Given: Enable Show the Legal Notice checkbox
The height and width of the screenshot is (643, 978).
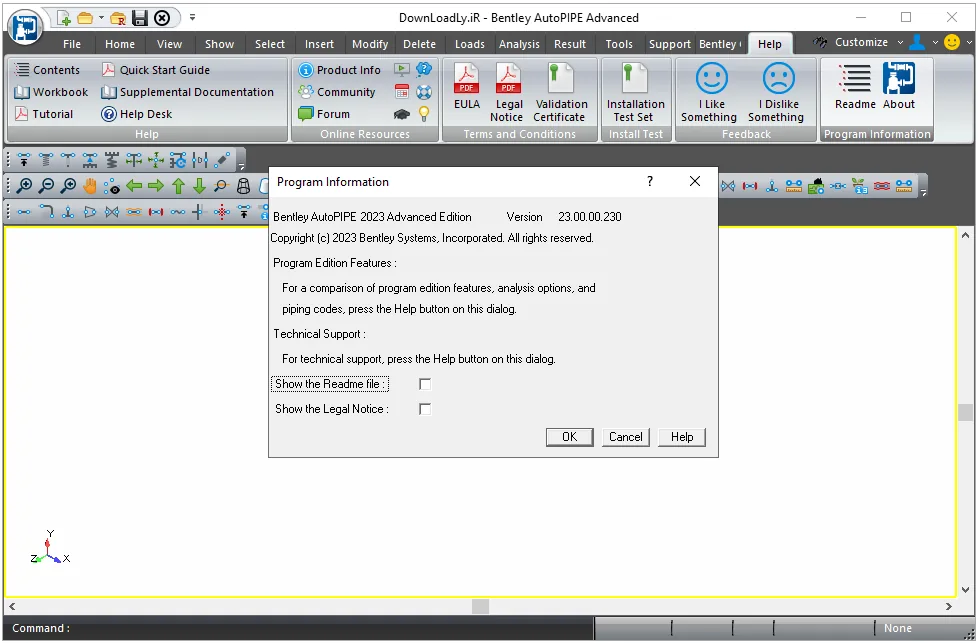Looking at the screenshot, I should pyautogui.click(x=425, y=409).
